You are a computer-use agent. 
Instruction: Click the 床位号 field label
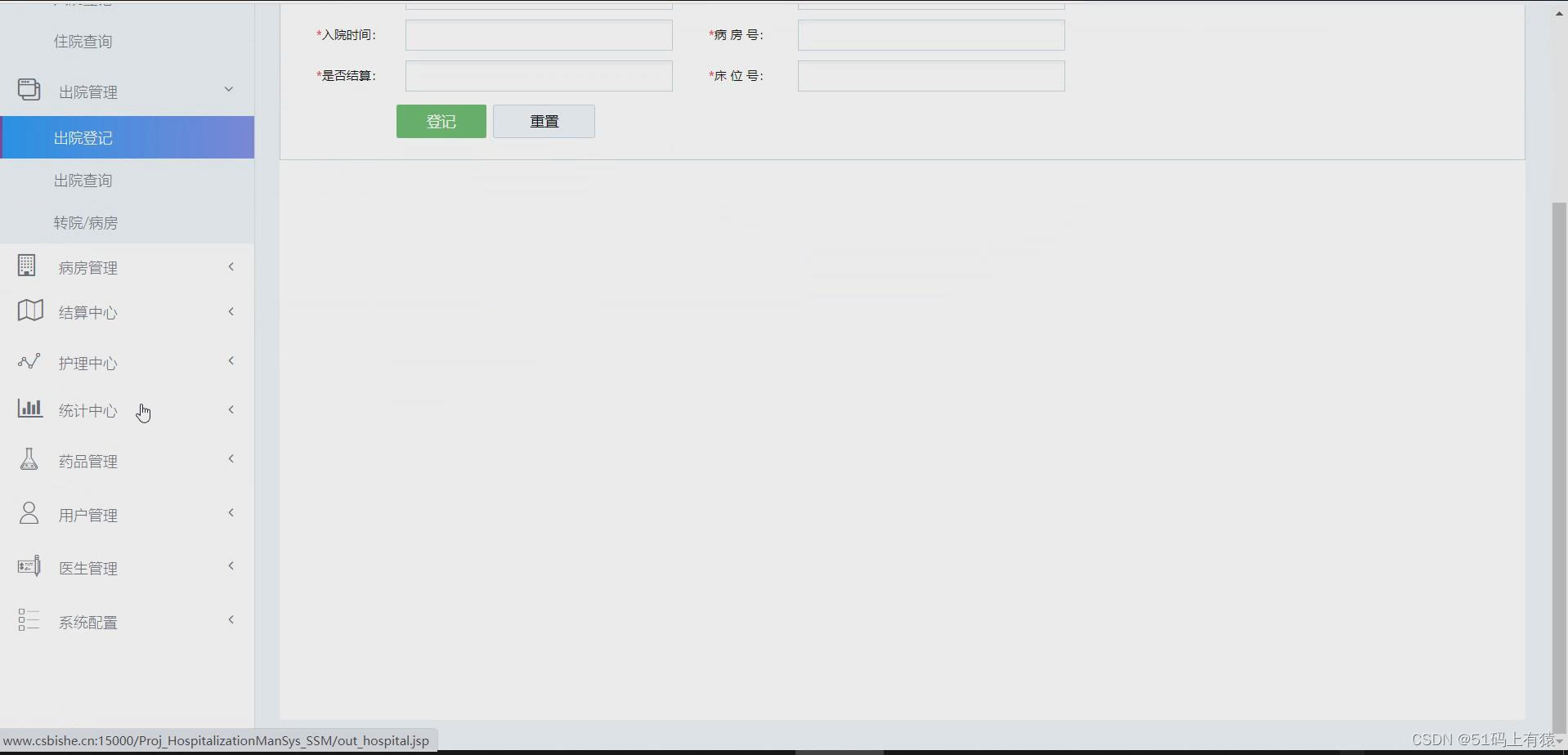tap(737, 76)
